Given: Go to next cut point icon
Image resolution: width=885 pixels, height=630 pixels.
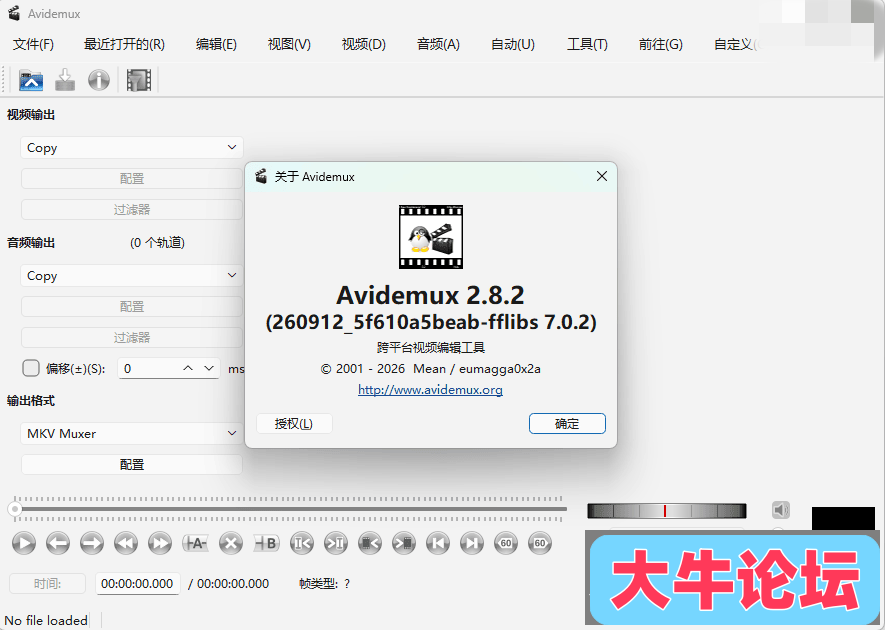Looking at the screenshot, I should click(x=336, y=543).
